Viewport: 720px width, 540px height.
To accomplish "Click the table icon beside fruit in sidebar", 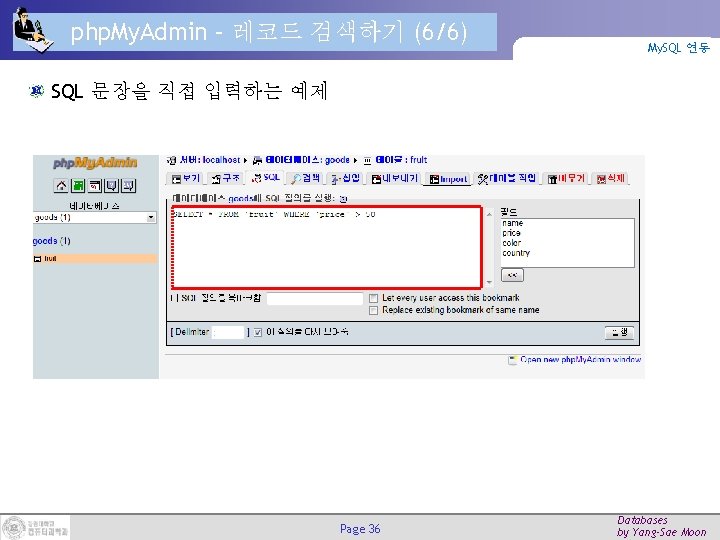I will (x=38, y=259).
